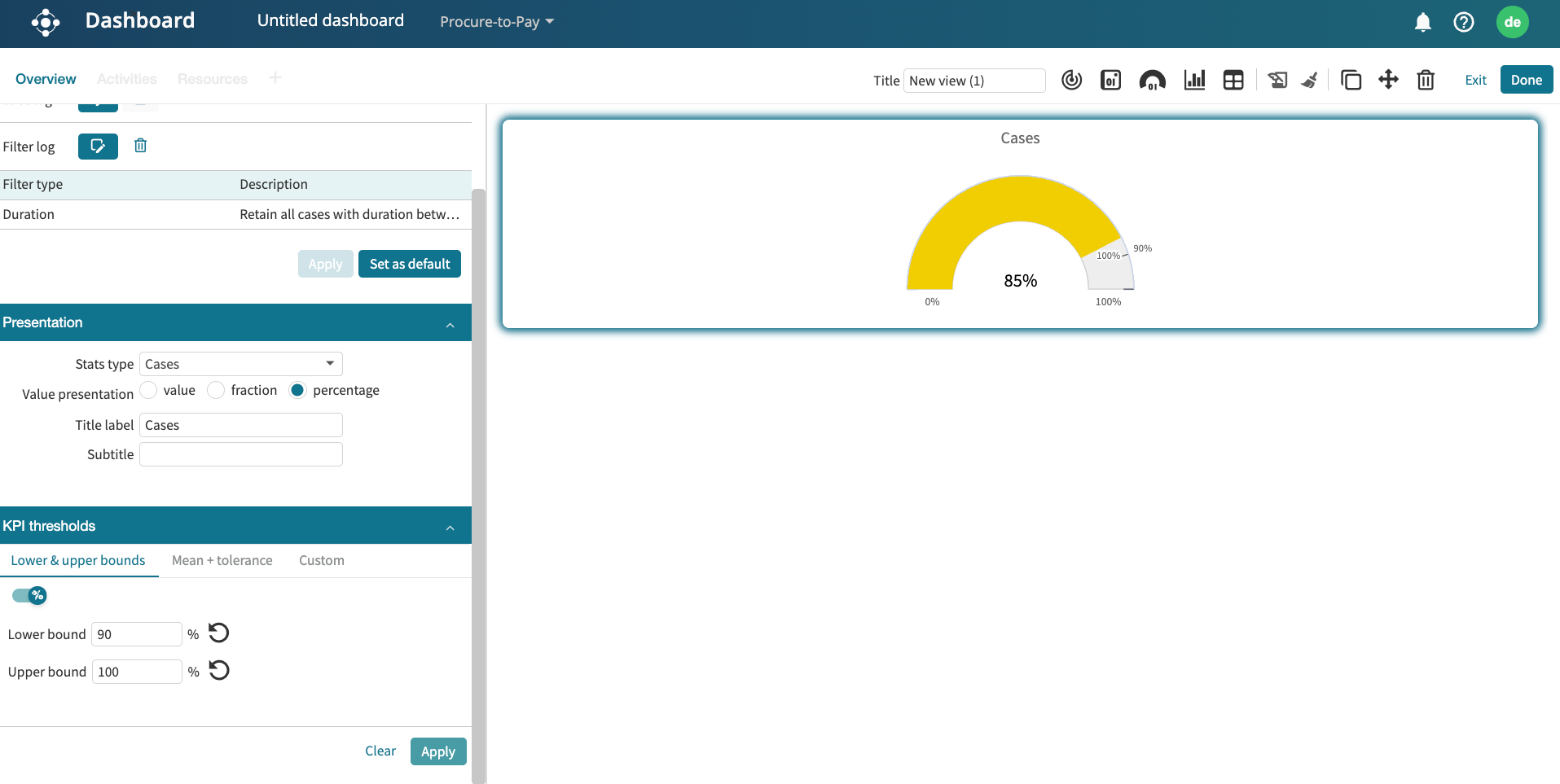Insert a table widget
The image size is (1560, 784).
pos(1233,80)
